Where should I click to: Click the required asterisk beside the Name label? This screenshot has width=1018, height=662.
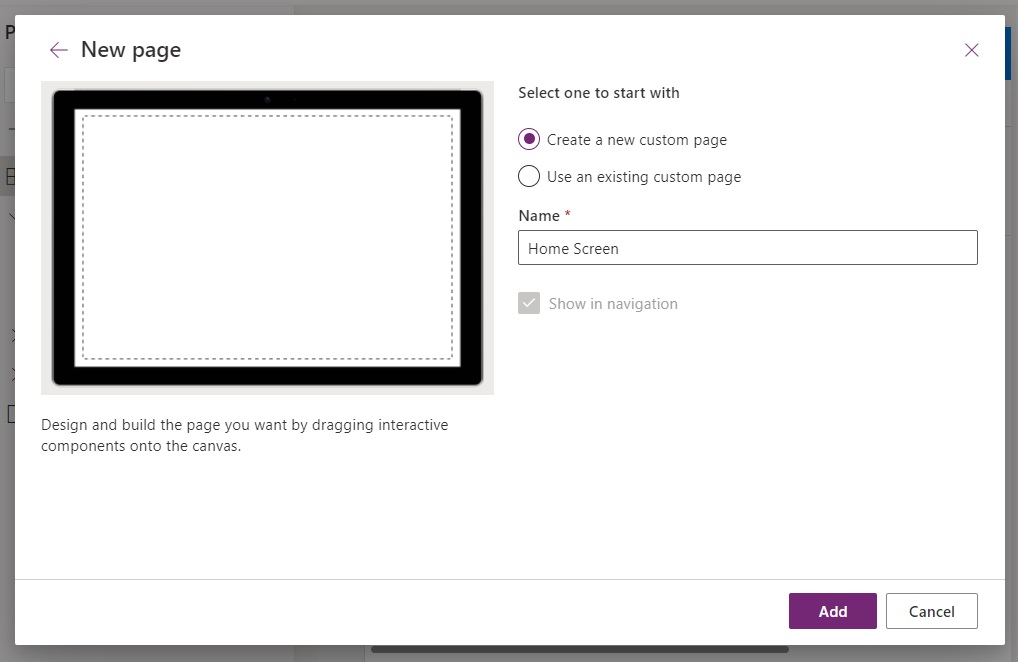(566, 214)
